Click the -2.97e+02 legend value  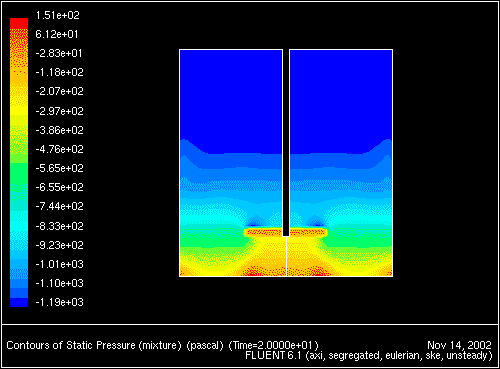pyautogui.click(x=59, y=111)
